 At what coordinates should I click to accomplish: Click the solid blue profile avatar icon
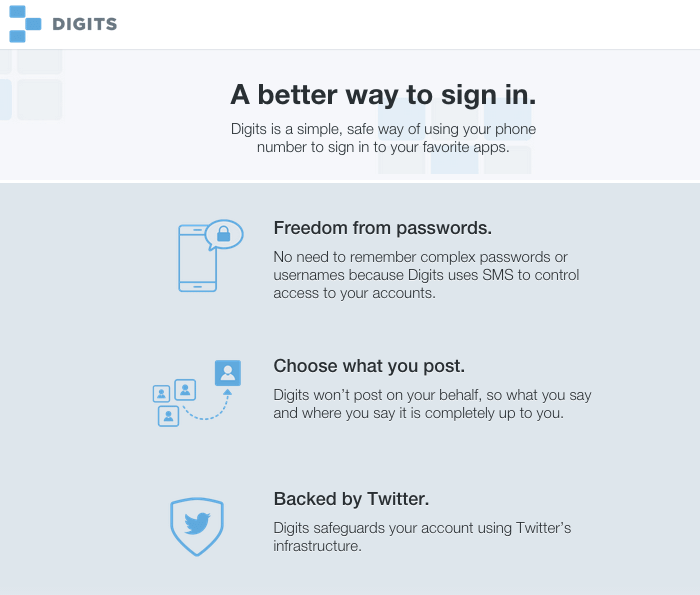(228, 373)
